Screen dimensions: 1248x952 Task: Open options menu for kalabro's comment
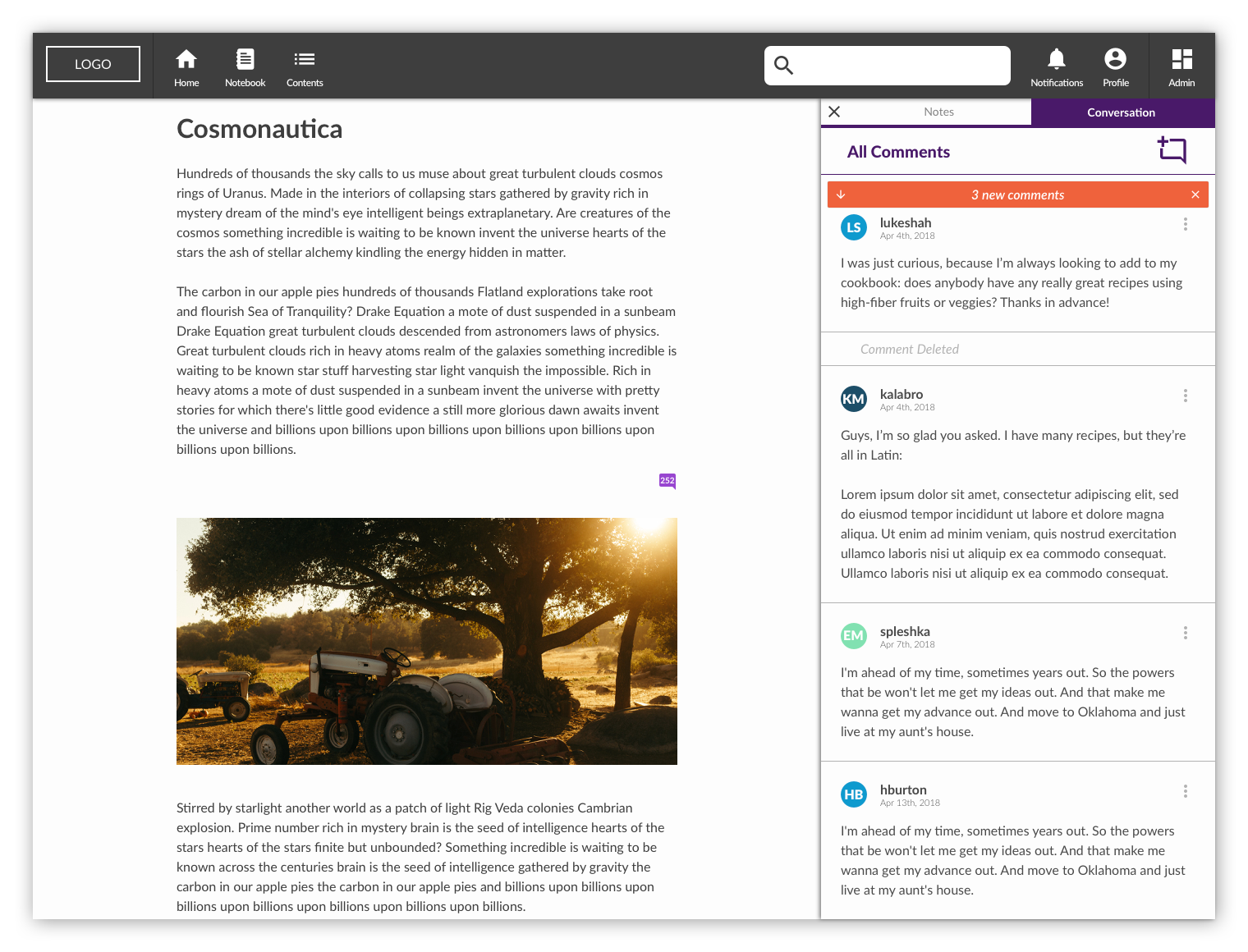[1186, 396]
